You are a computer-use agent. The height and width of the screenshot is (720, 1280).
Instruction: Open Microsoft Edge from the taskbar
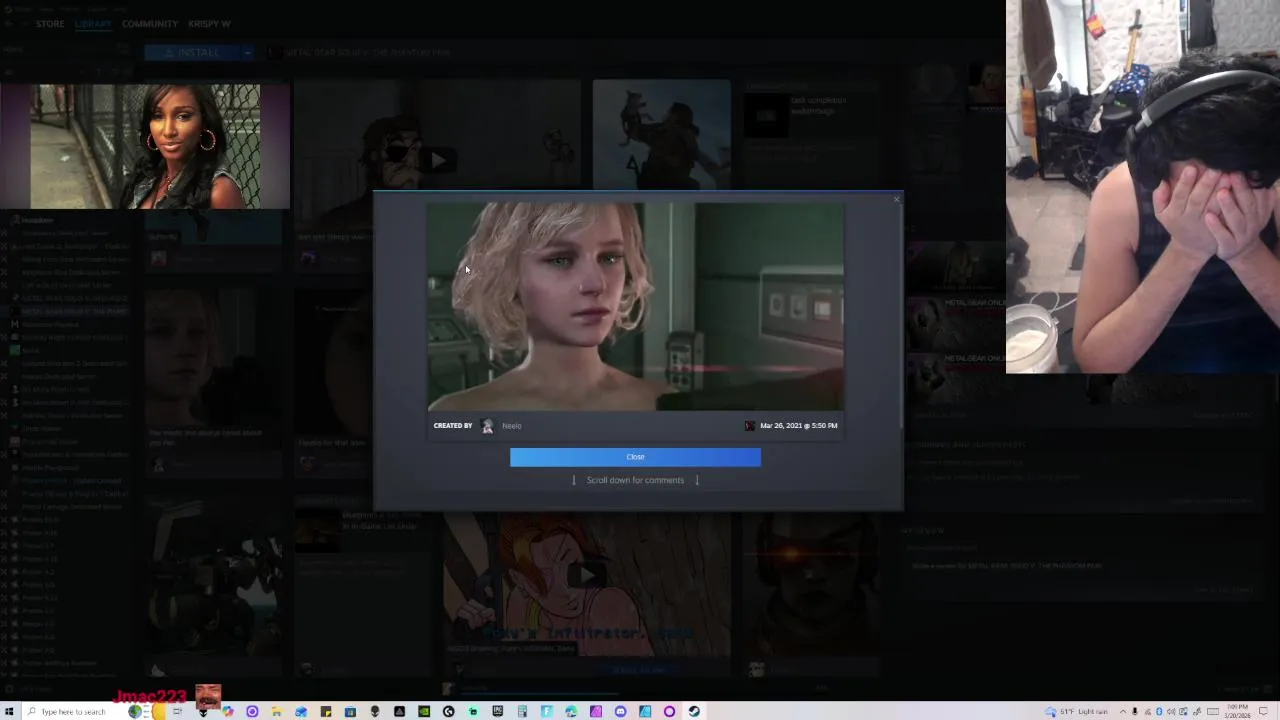click(x=571, y=711)
